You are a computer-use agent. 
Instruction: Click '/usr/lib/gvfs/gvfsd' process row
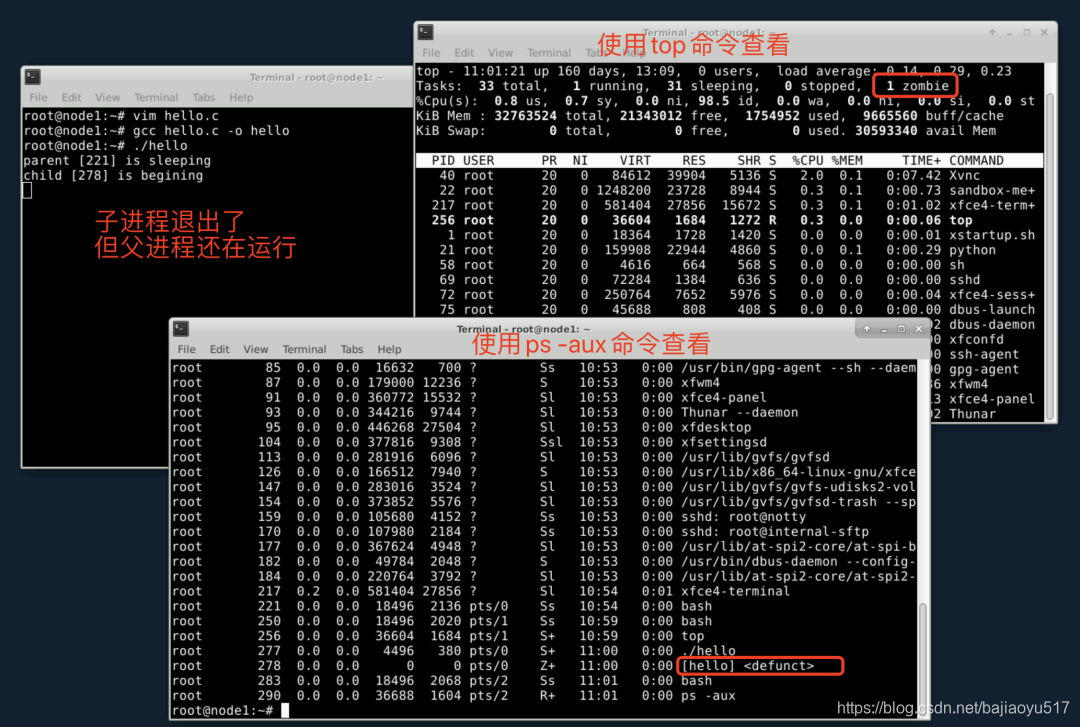click(x=544, y=458)
